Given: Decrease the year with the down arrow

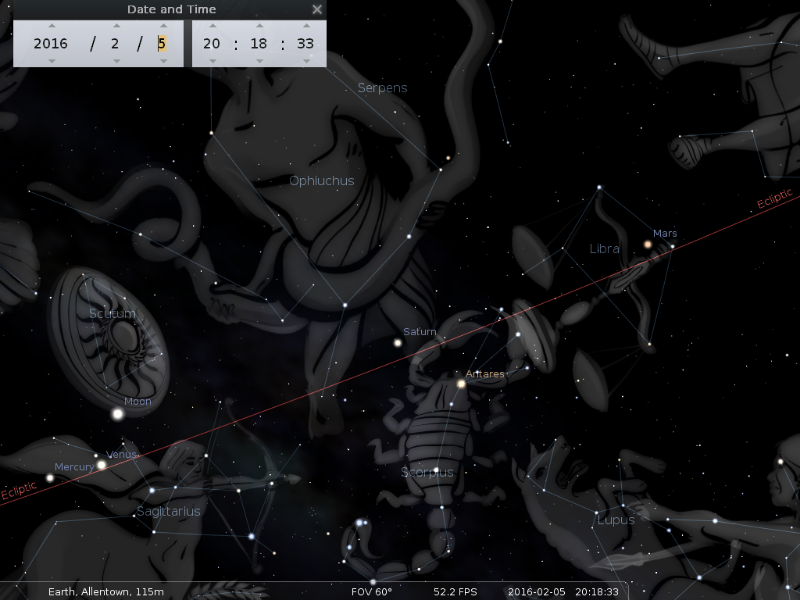Looking at the screenshot, I should 51,61.
